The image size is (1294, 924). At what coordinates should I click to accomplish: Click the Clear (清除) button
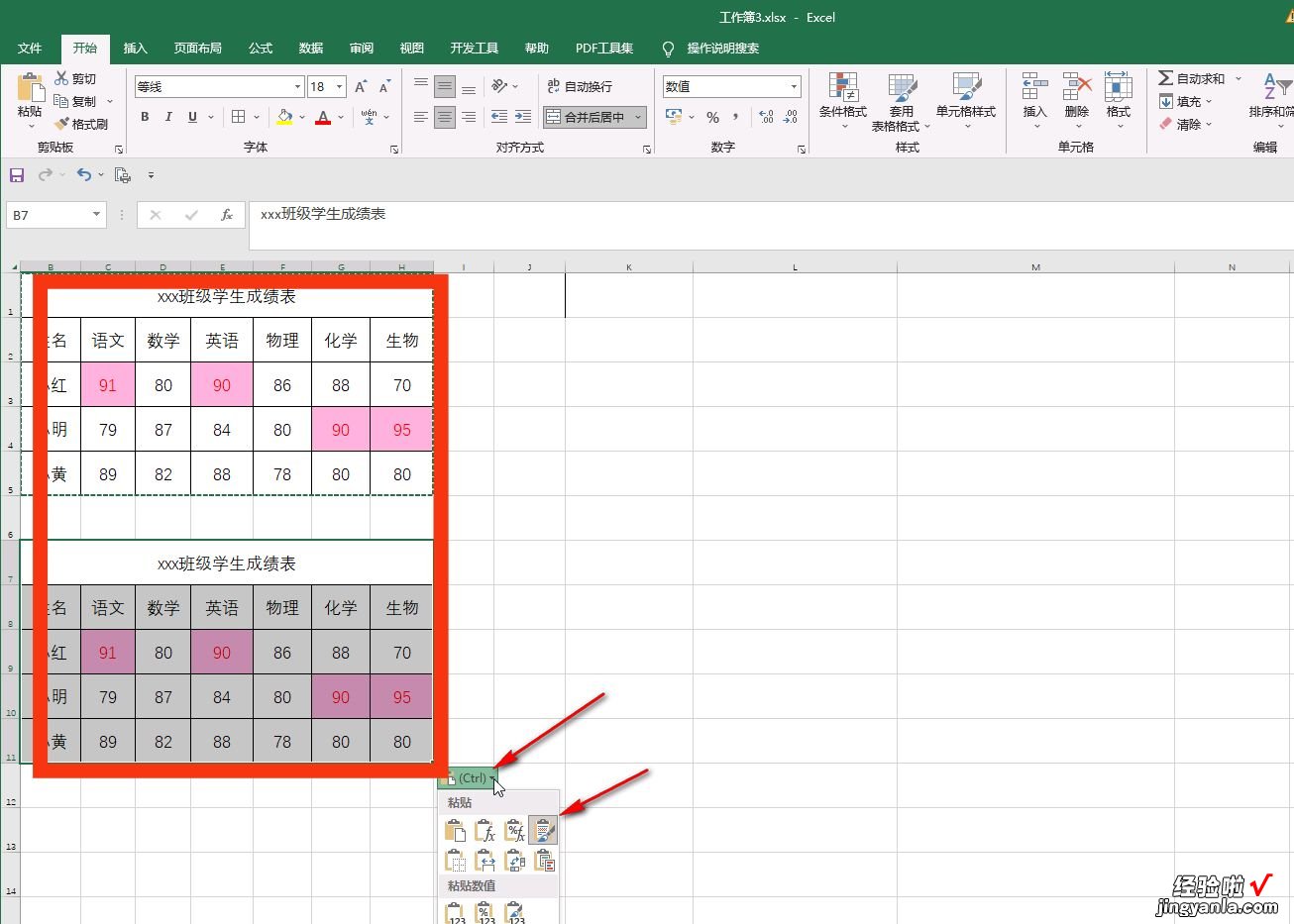[1186, 124]
